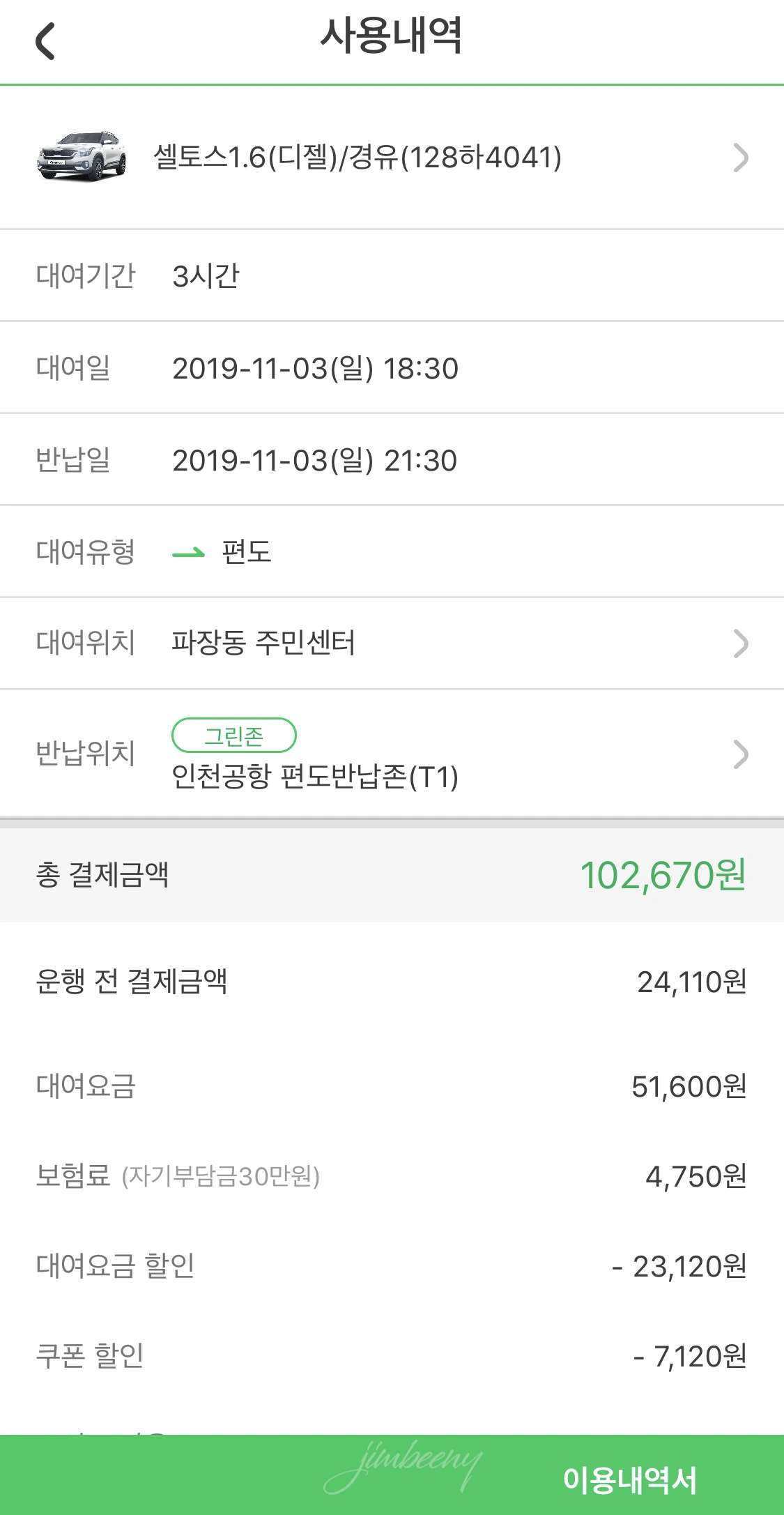784x1515 pixels.
Task: Open the 이용내역서 receipt button
Action: click(x=630, y=1480)
